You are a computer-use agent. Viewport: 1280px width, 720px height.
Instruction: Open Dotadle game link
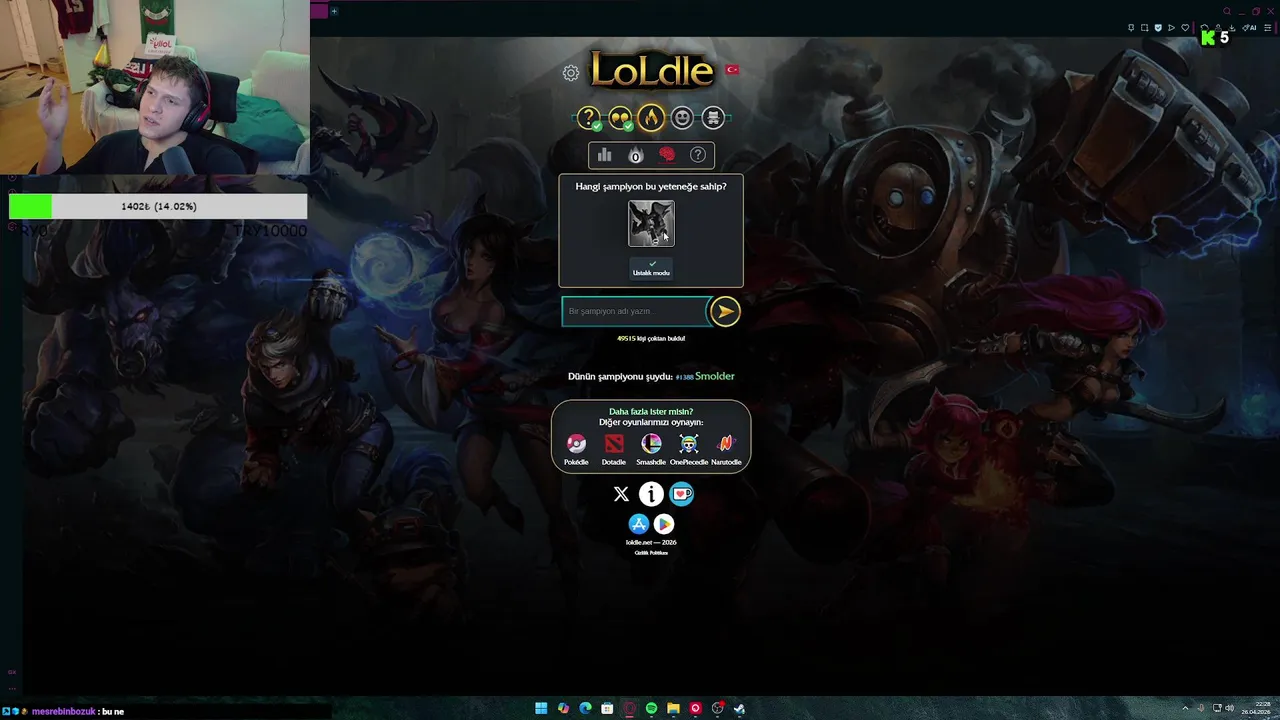pyautogui.click(x=614, y=448)
